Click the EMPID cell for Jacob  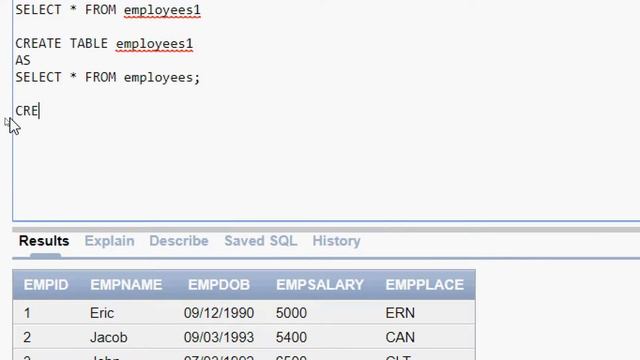point(27,338)
